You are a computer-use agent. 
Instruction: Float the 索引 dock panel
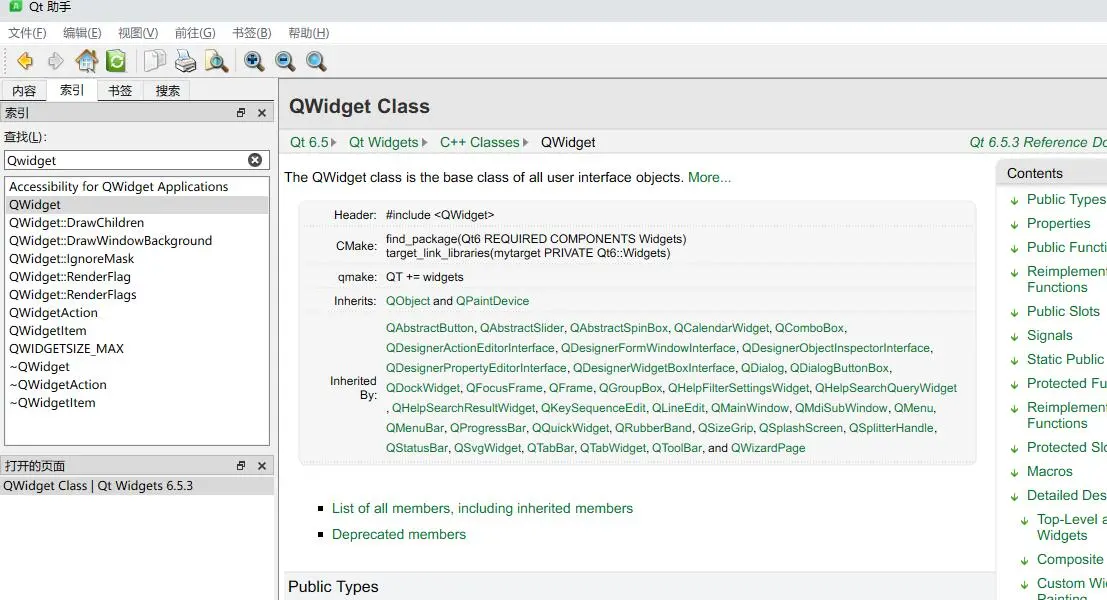(x=241, y=113)
